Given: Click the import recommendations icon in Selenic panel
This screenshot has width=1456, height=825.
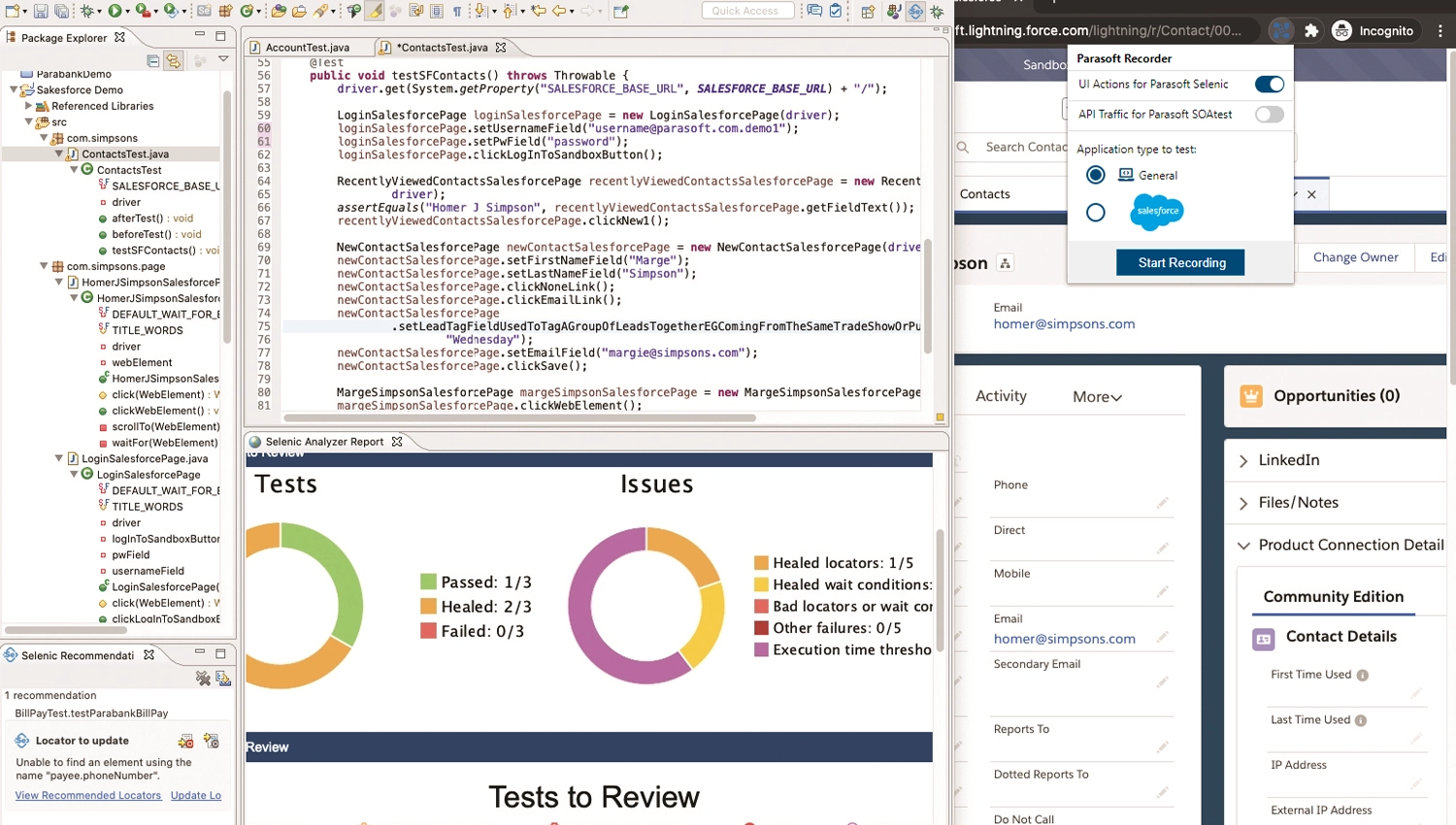Looking at the screenshot, I should [223, 678].
